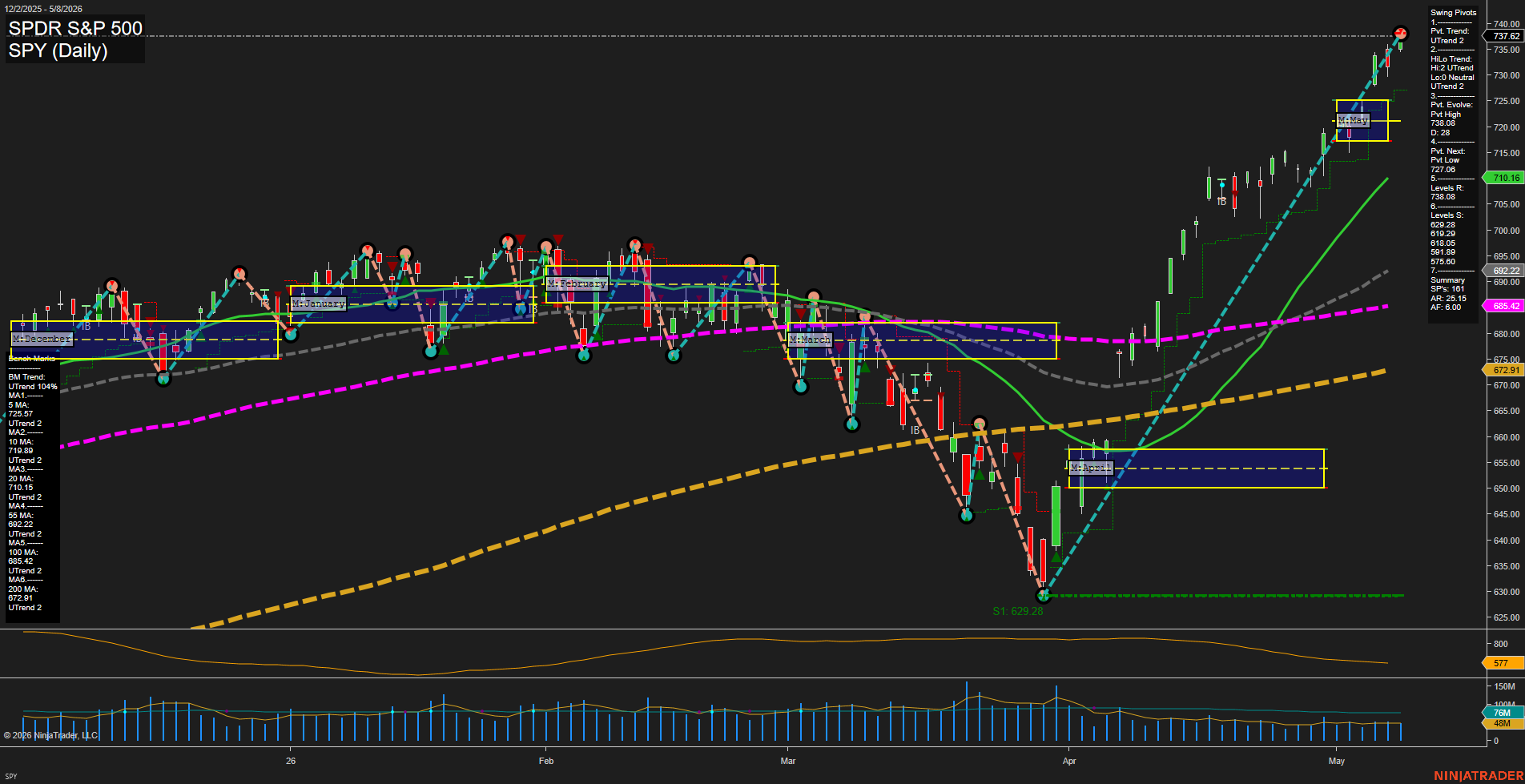Click the SP's: 161 summary entry
Image resolution: width=1525 pixels, height=784 pixels.
(1447, 289)
